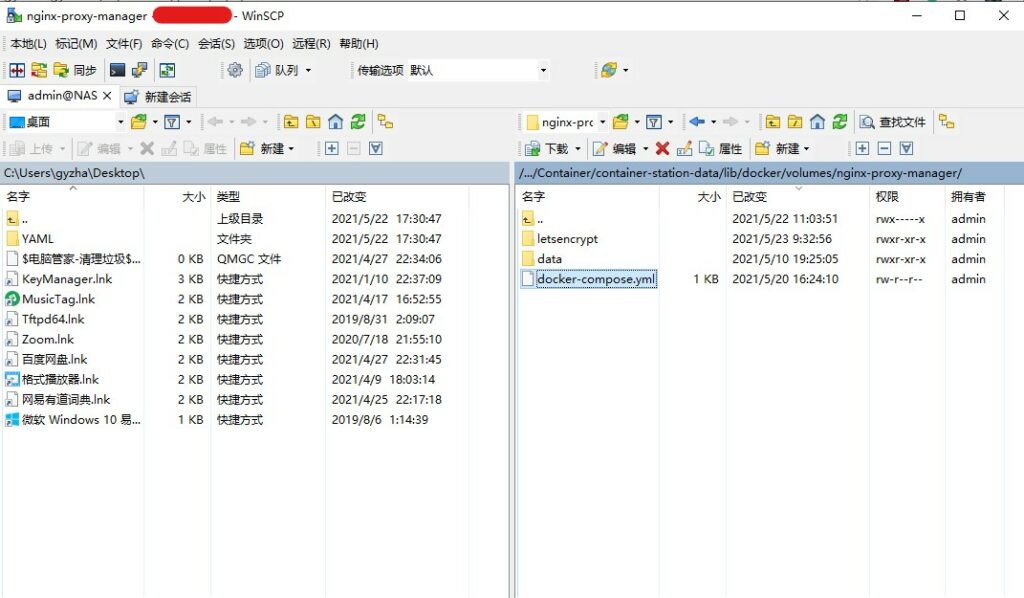The height and width of the screenshot is (598, 1024).
Task: Click local panel filter icon
Action: pyautogui.click(x=172, y=122)
